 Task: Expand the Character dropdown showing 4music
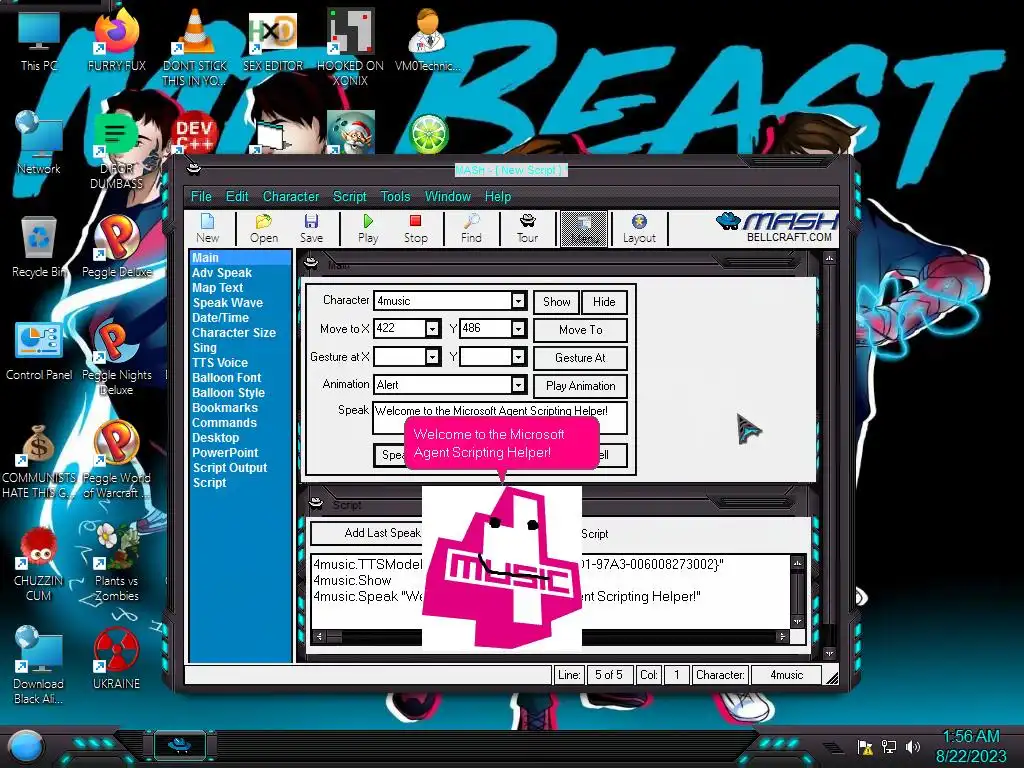point(518,300)
